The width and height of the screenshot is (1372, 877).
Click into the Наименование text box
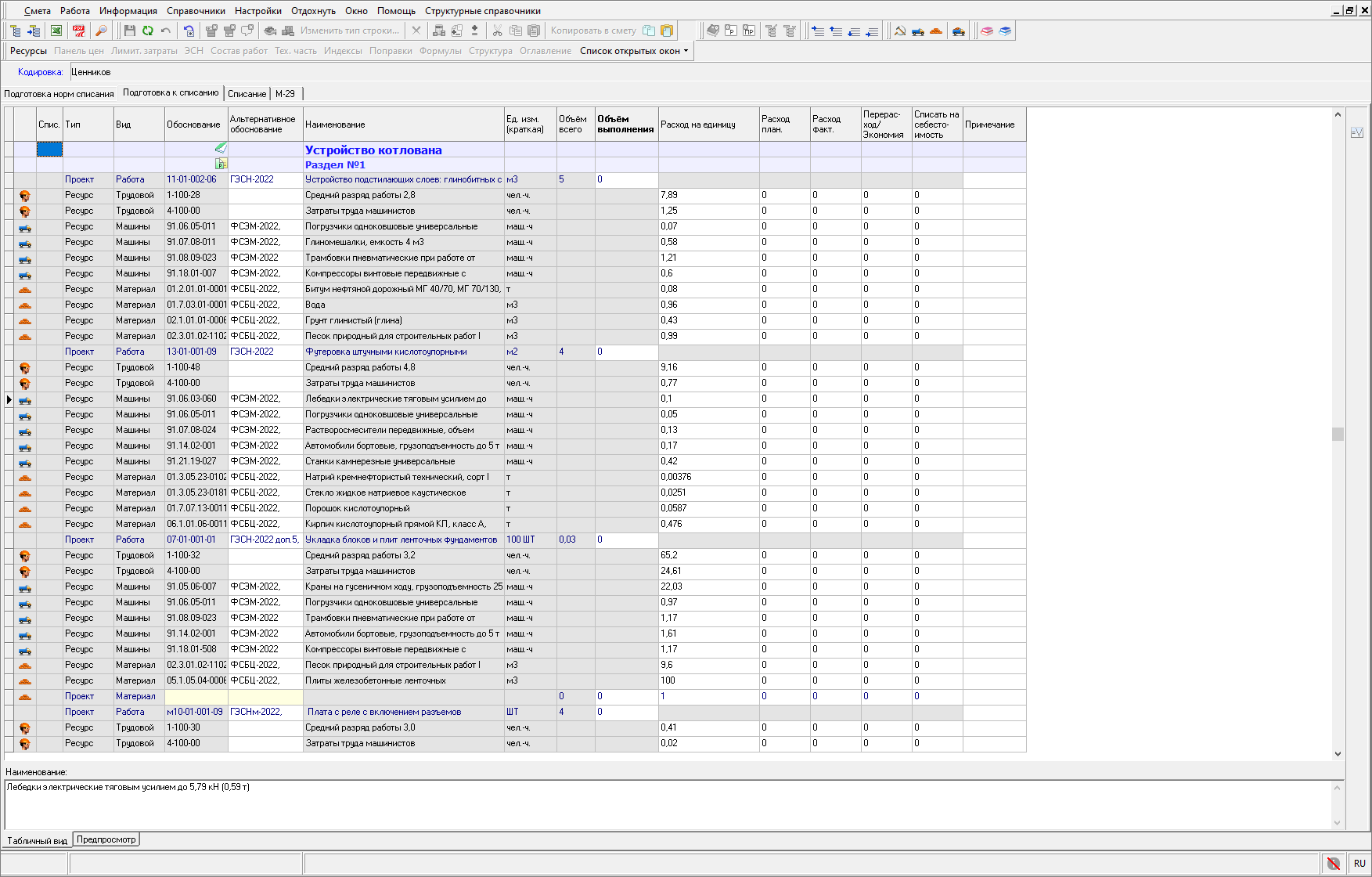coord(665,803)
